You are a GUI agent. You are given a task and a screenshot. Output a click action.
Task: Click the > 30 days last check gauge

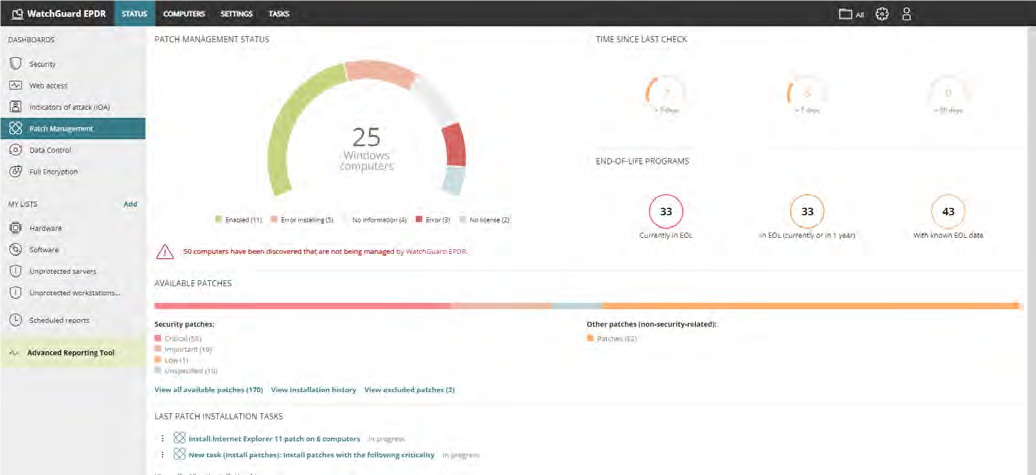[x=948, y=94]
